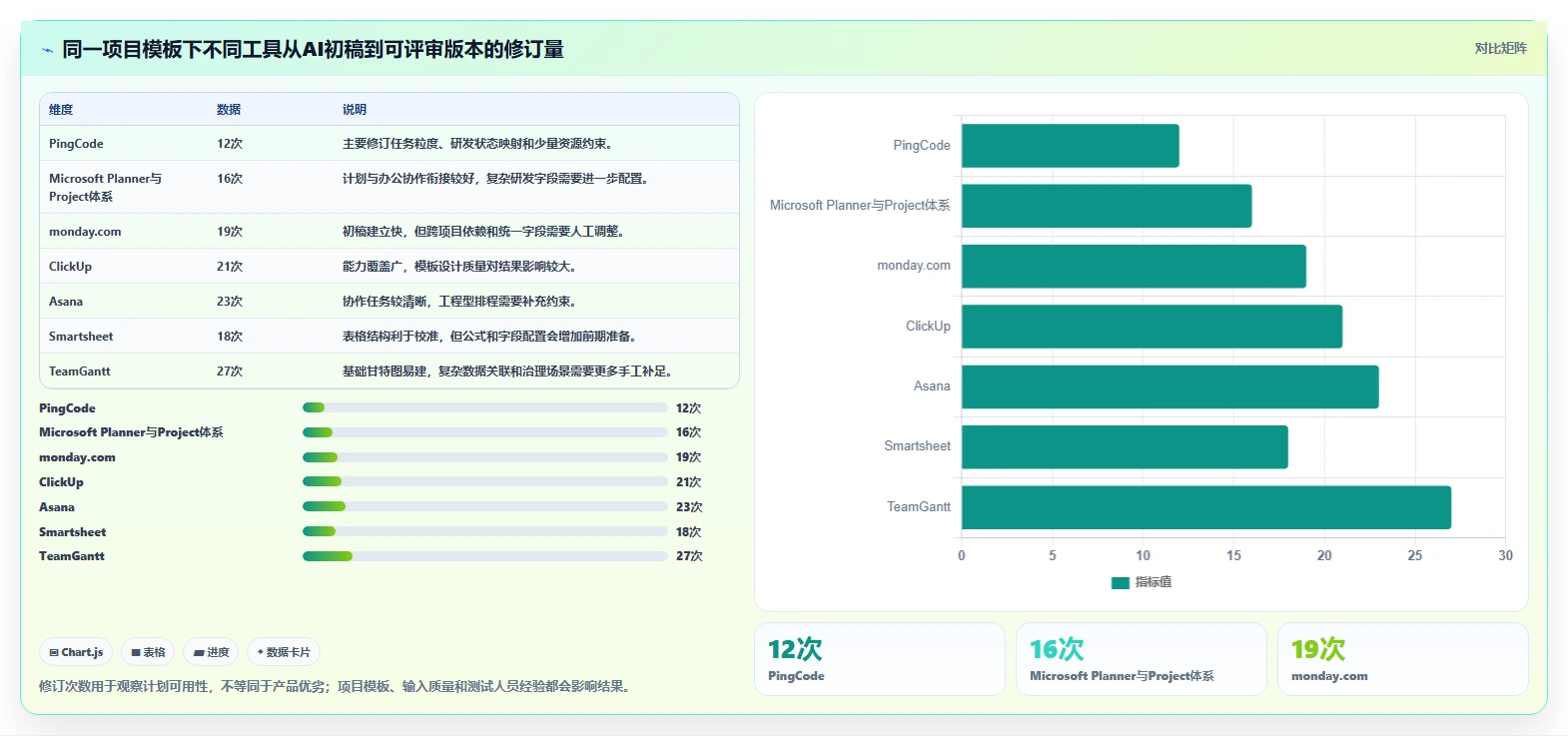Viewport: 1568px width, 736px height.
Task: Click the monday.com bar in the bar chart
Action: [1134, 267]
